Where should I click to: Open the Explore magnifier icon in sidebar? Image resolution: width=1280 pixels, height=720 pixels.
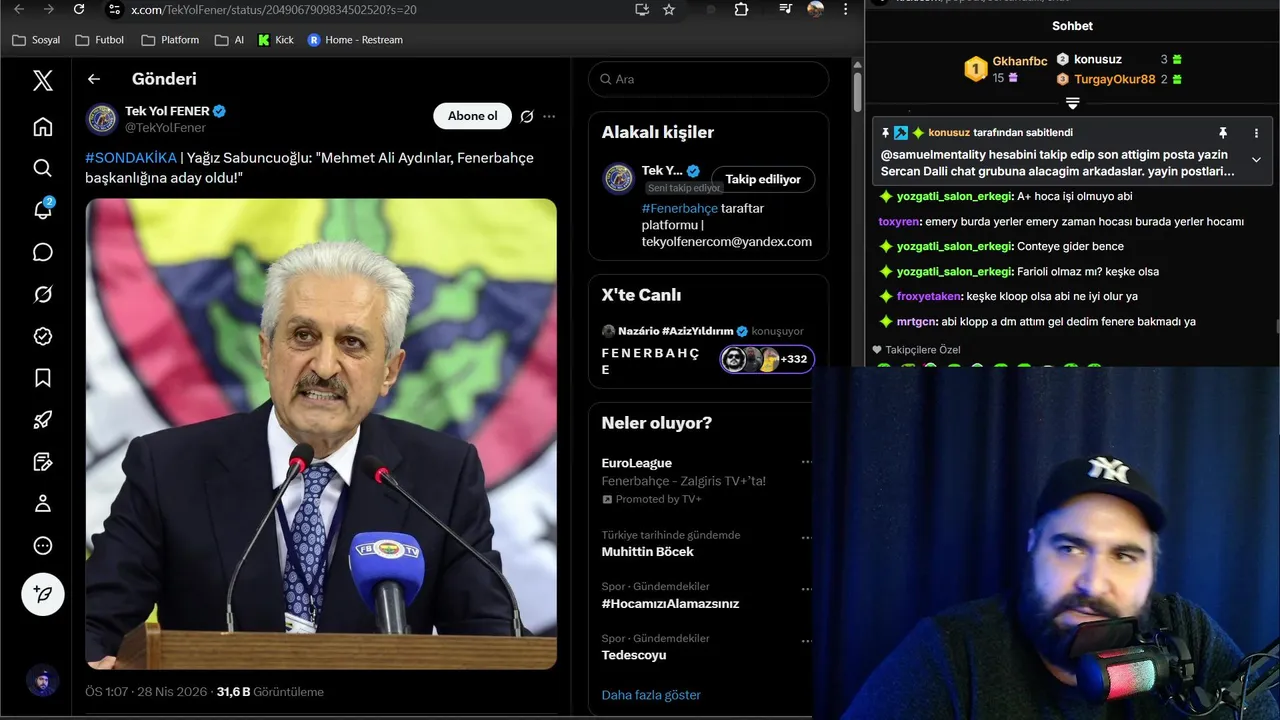(x=42, y=168)
